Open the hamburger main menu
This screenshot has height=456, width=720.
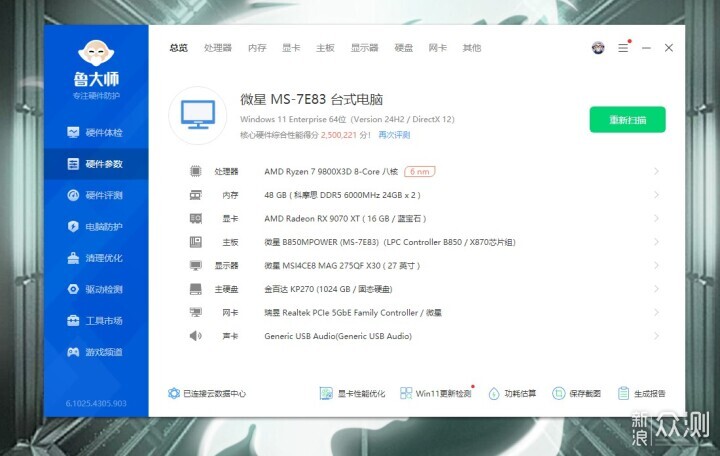click(x=623, y=47)
